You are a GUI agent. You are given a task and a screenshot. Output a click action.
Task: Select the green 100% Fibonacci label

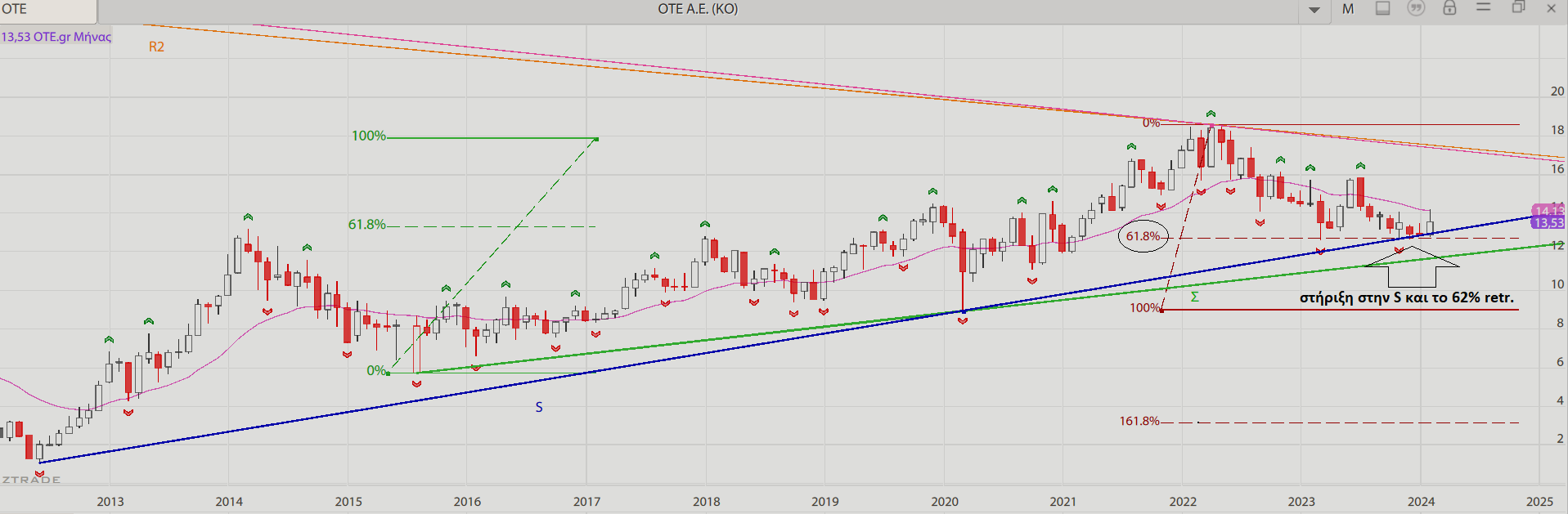click(x=368, y=136)
